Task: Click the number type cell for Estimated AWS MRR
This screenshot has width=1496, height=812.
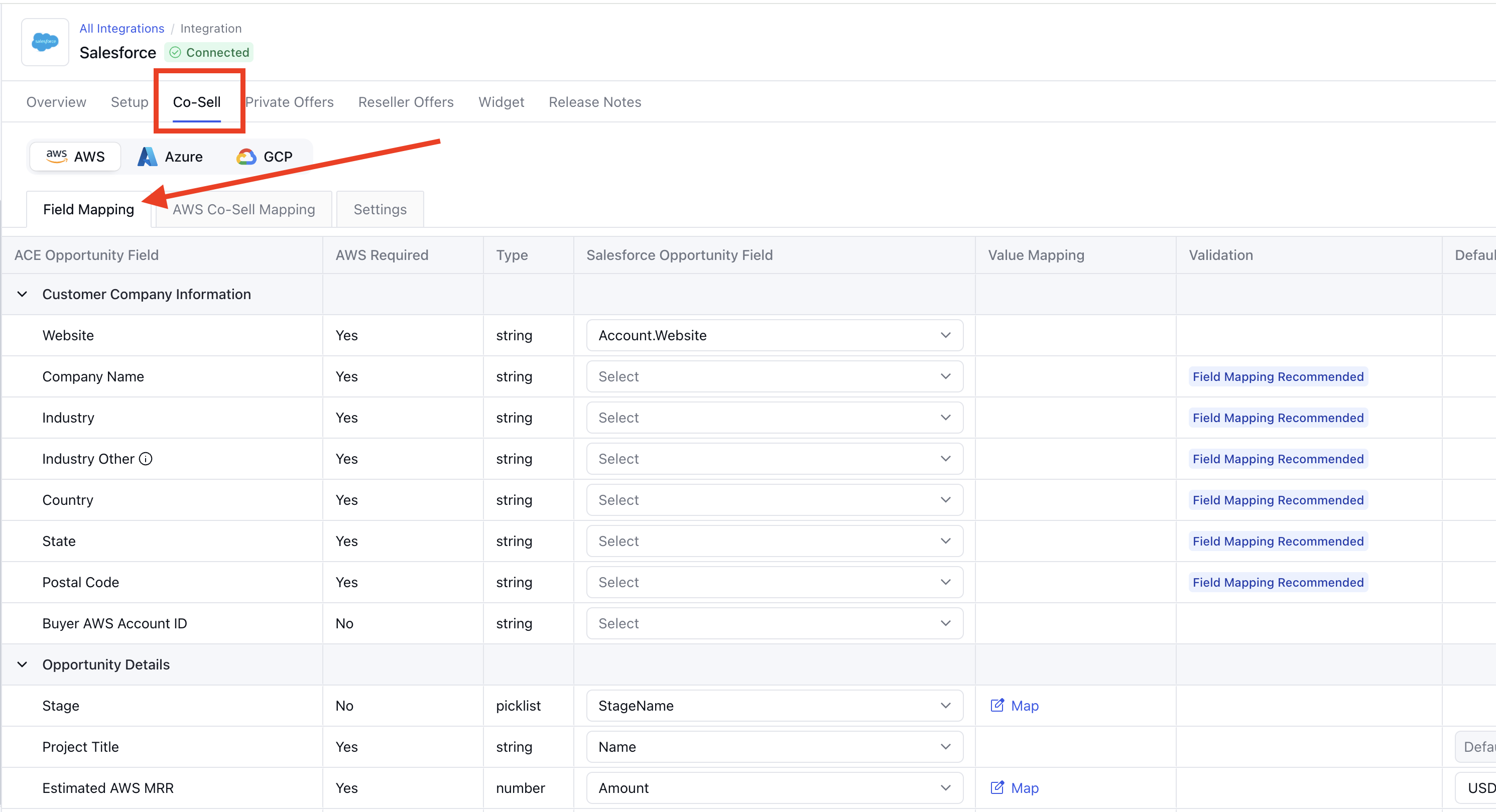Action: pos(521,788)
